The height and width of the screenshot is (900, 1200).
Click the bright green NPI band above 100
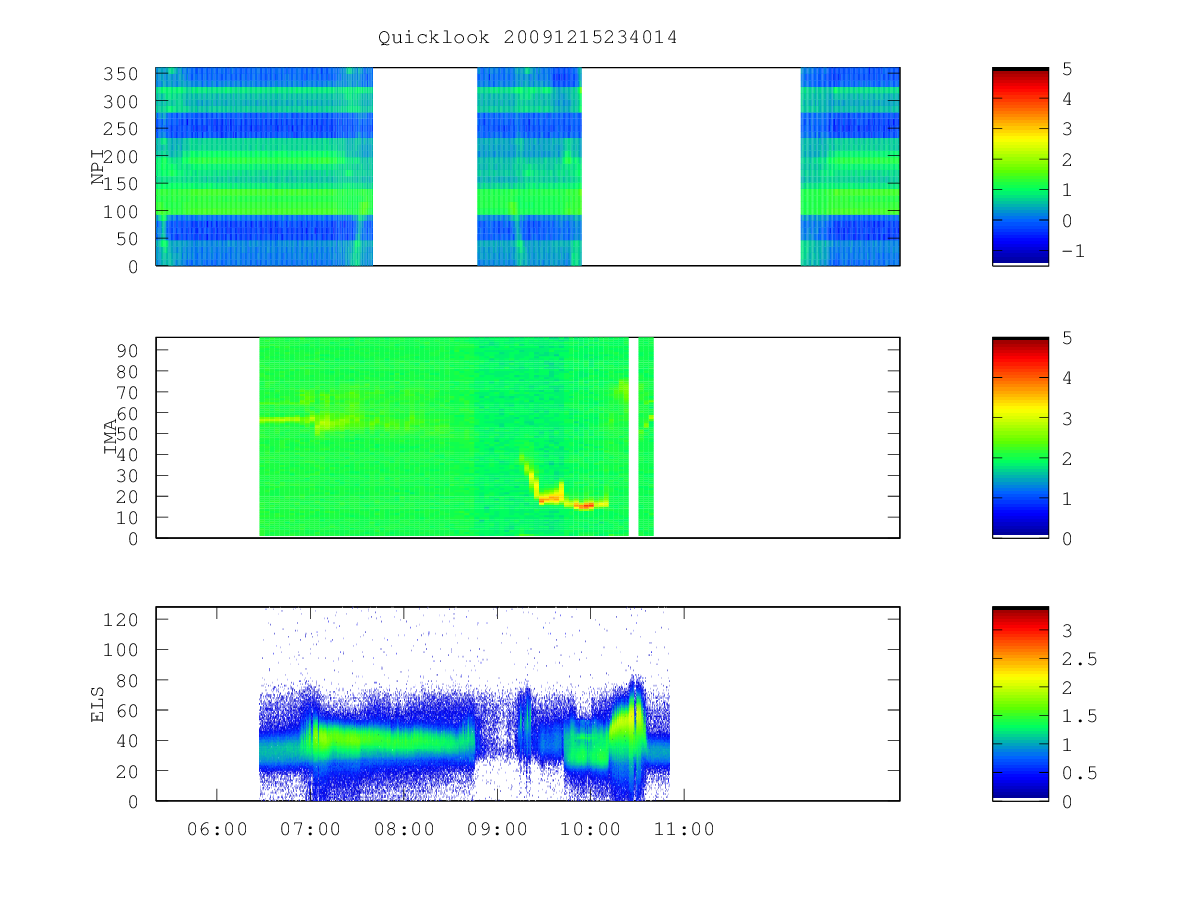coord(264,201)
